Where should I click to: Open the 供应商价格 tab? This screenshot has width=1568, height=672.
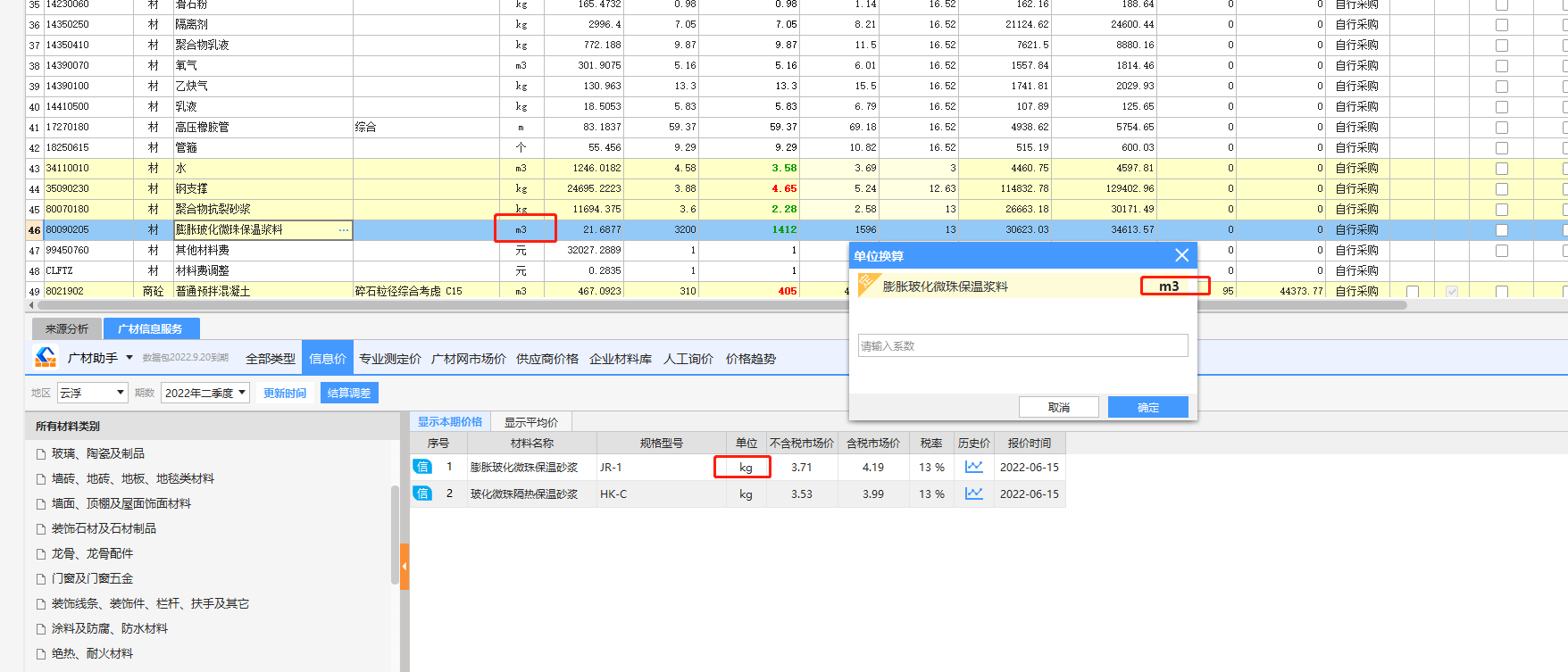click(x=547, y=359)
